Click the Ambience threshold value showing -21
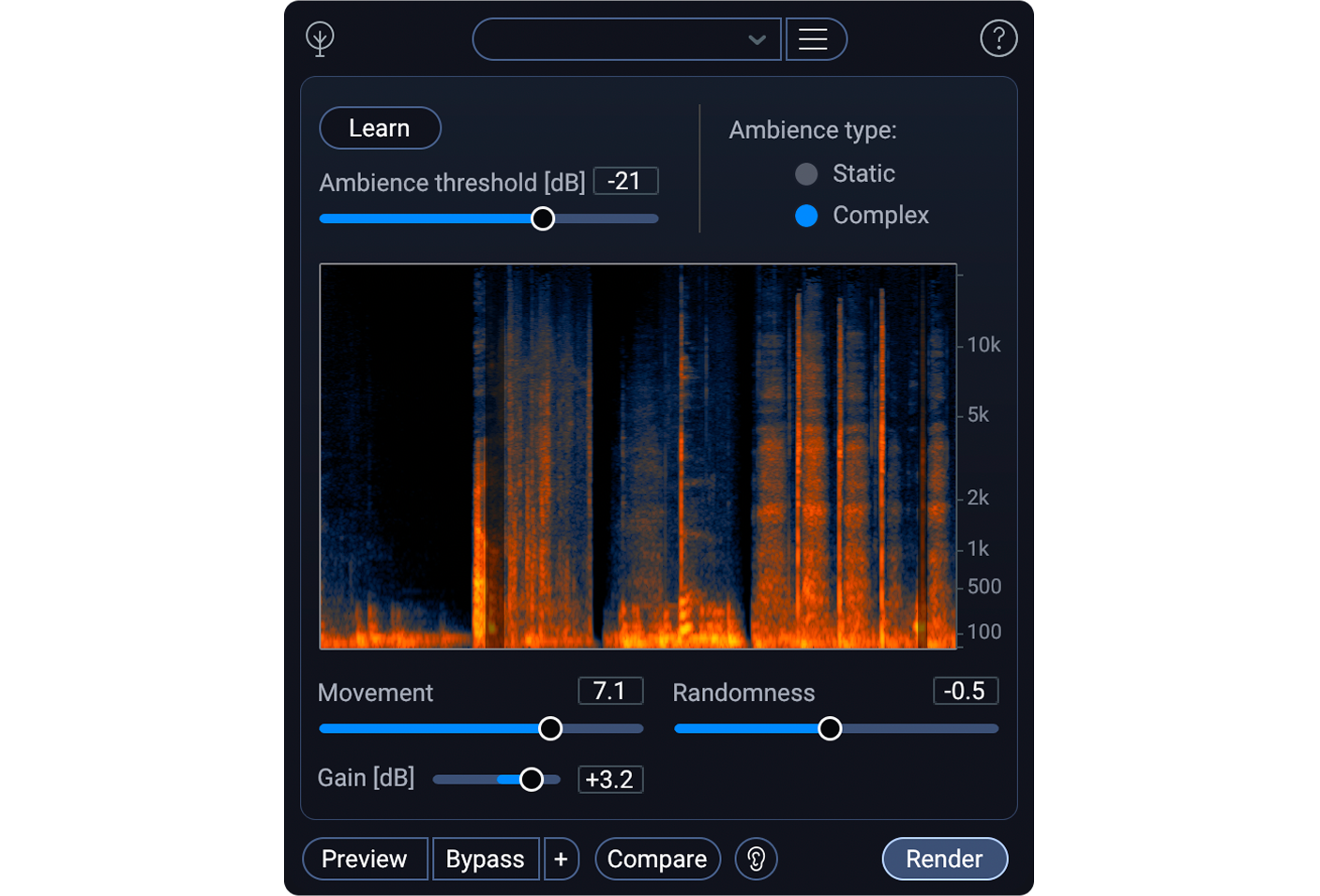Screen dimensions: 1320x896 [x=625, y=180]
